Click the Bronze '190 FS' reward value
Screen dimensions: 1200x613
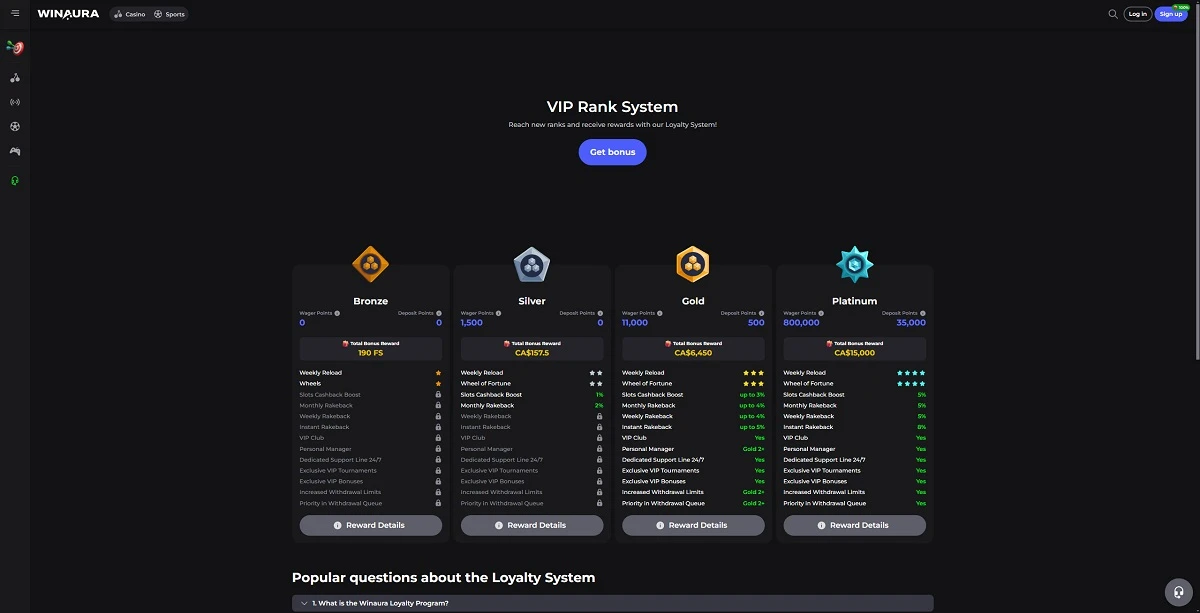(x=371, y=353)
